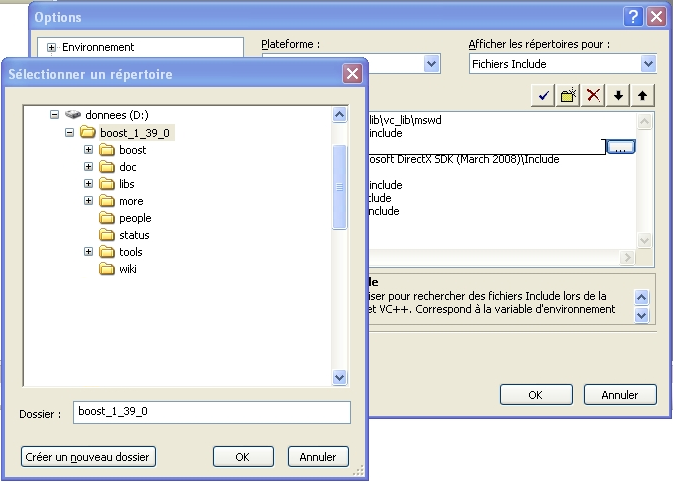This screenshot has width=673, height=482.
Task: Click the Dossier text field
Action: pos(212,412)
